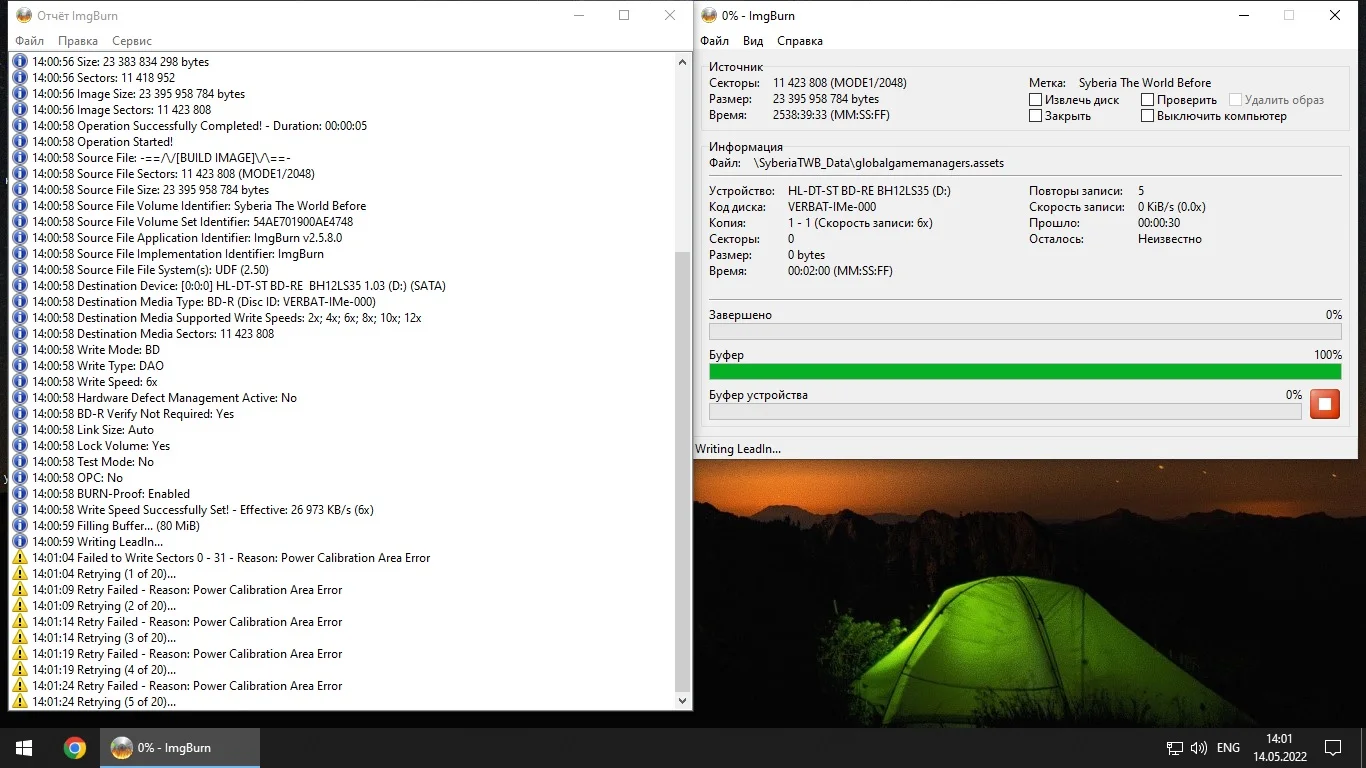Image resolution: width=1366 pixels, height=768 pixels.
Task: Minimize the log window 'Отчёт ImgBurn'
Action: coord(578,16)
